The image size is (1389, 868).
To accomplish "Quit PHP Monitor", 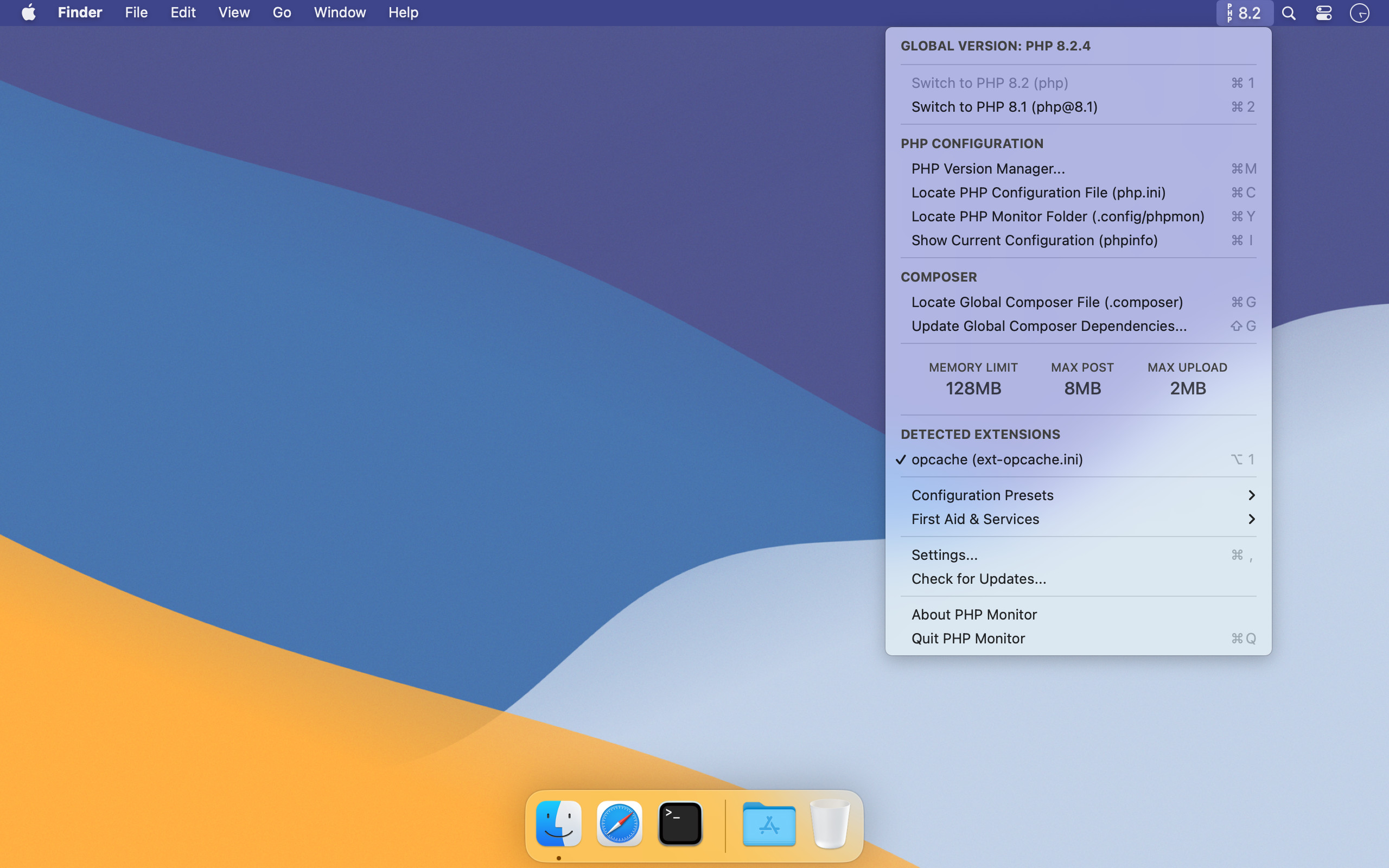I will pos(1079,639).
